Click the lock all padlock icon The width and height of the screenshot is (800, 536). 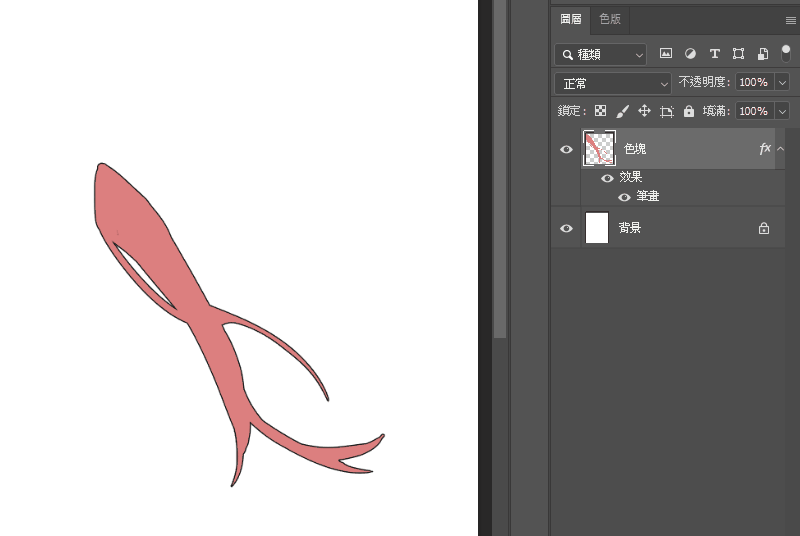[x=688, y=111]
